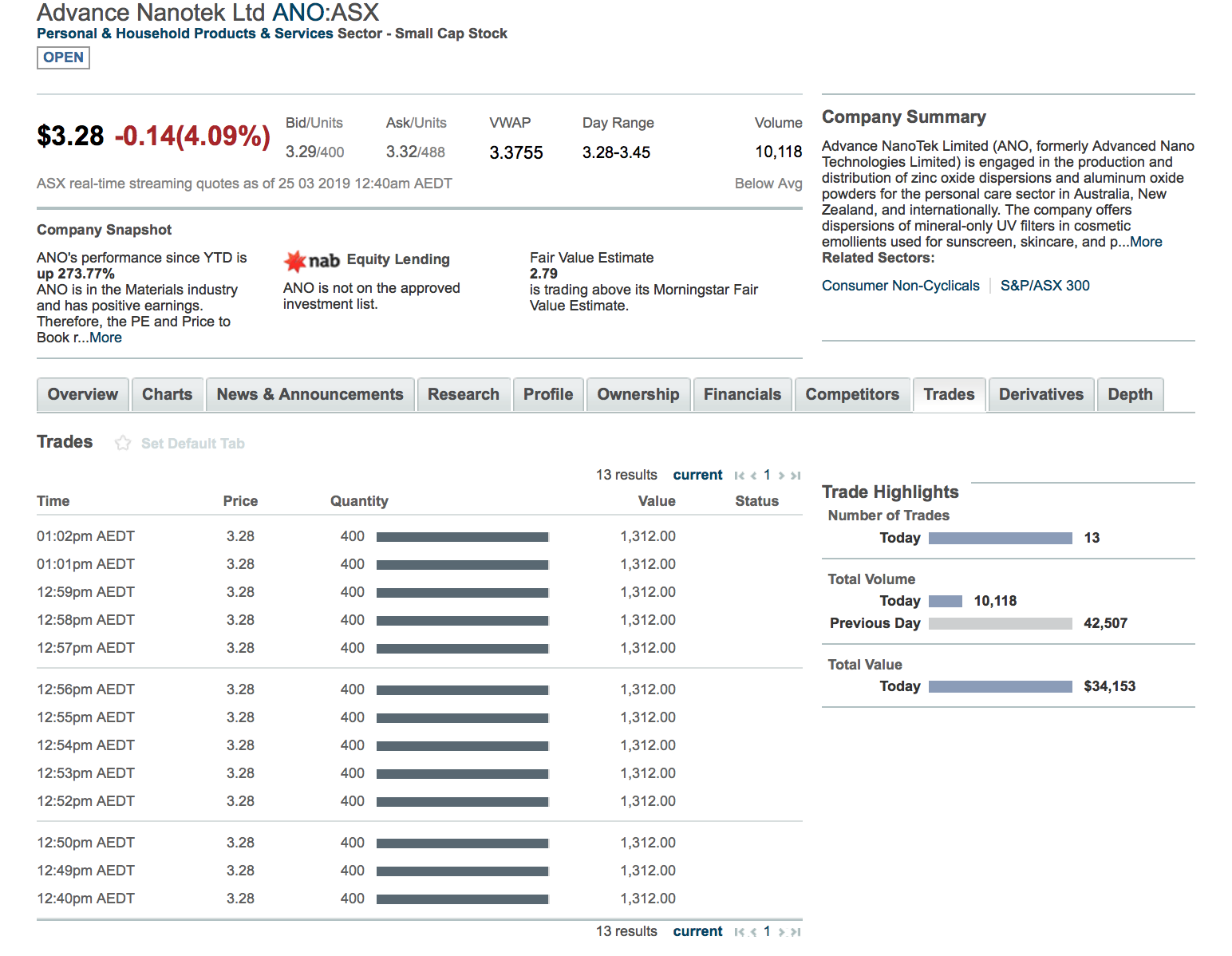
Task: Click the Set Default Tab link
Action: click(x=193, y=444)
